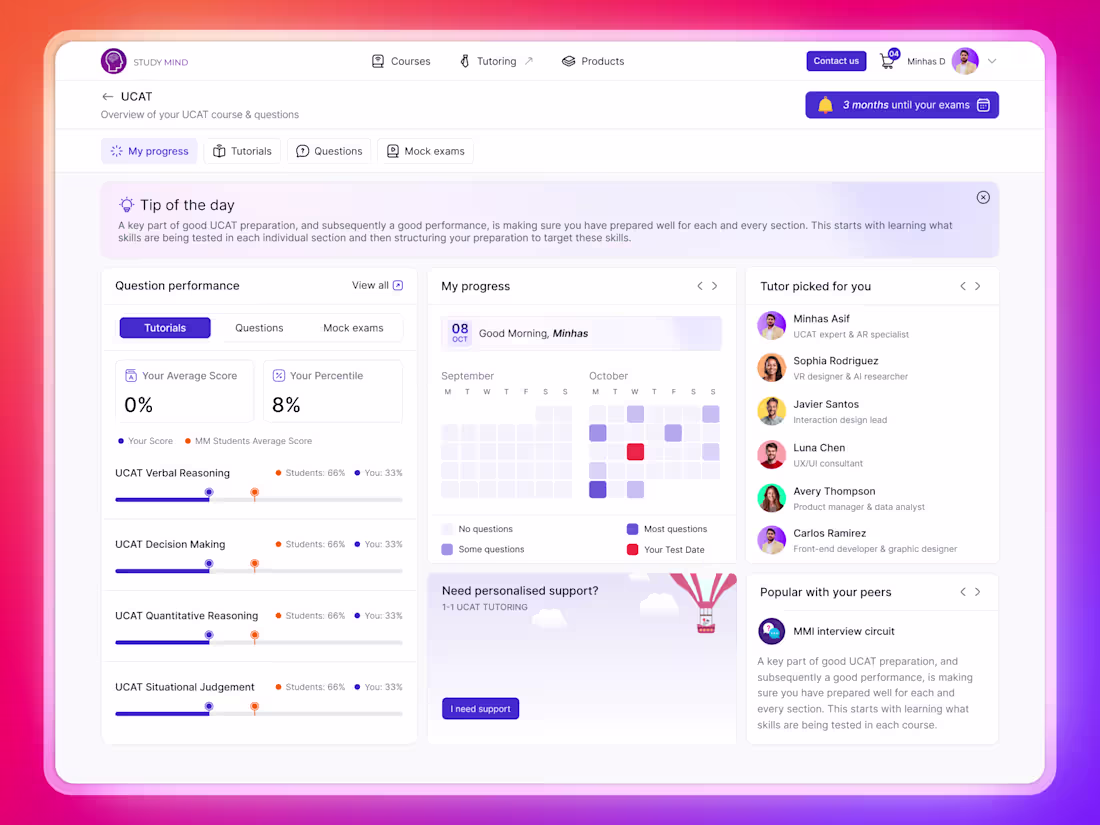1100x825 pixels.
Task: Click the back arrow next to UCAT
Action: pyautogui.click(x=107, y=96)
